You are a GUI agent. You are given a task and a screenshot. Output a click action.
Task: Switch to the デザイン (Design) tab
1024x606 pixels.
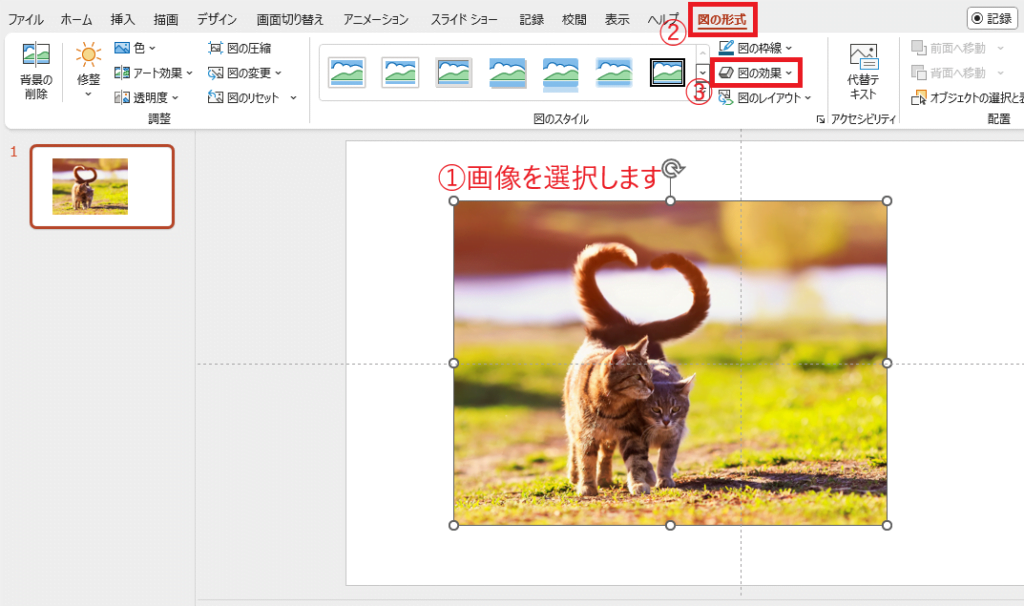217,20
